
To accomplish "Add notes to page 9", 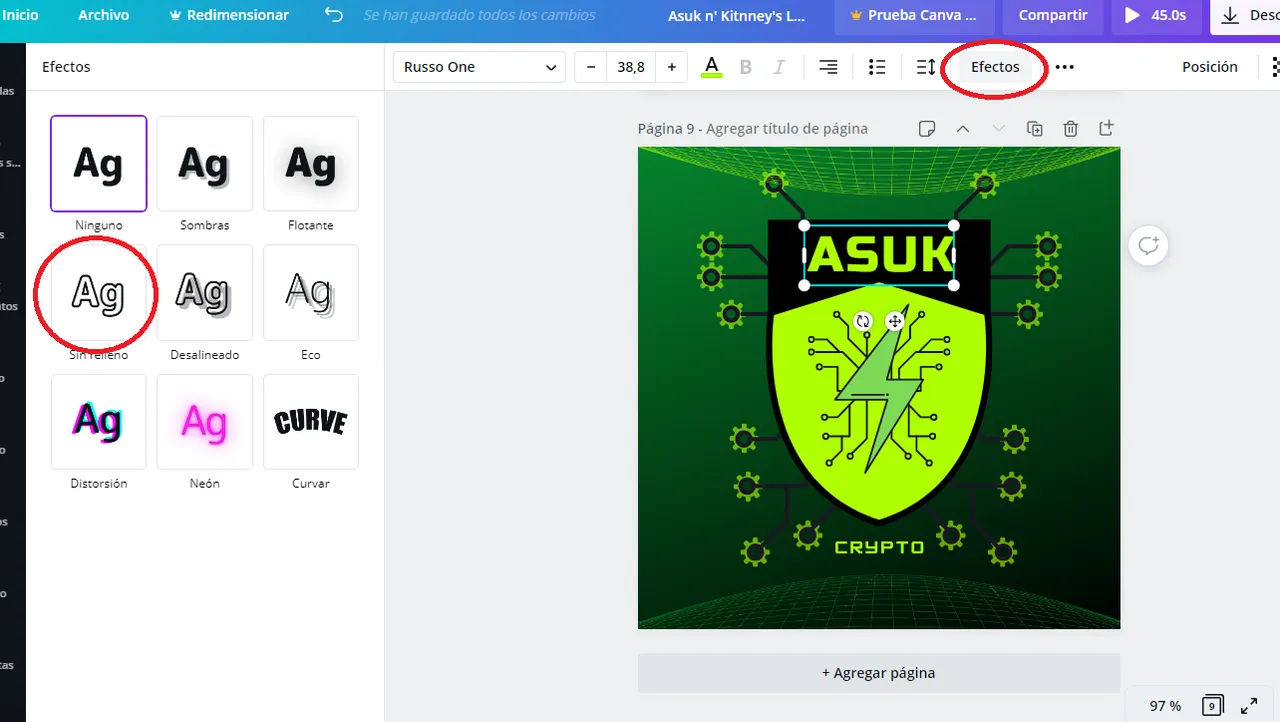I will (927, 129).
